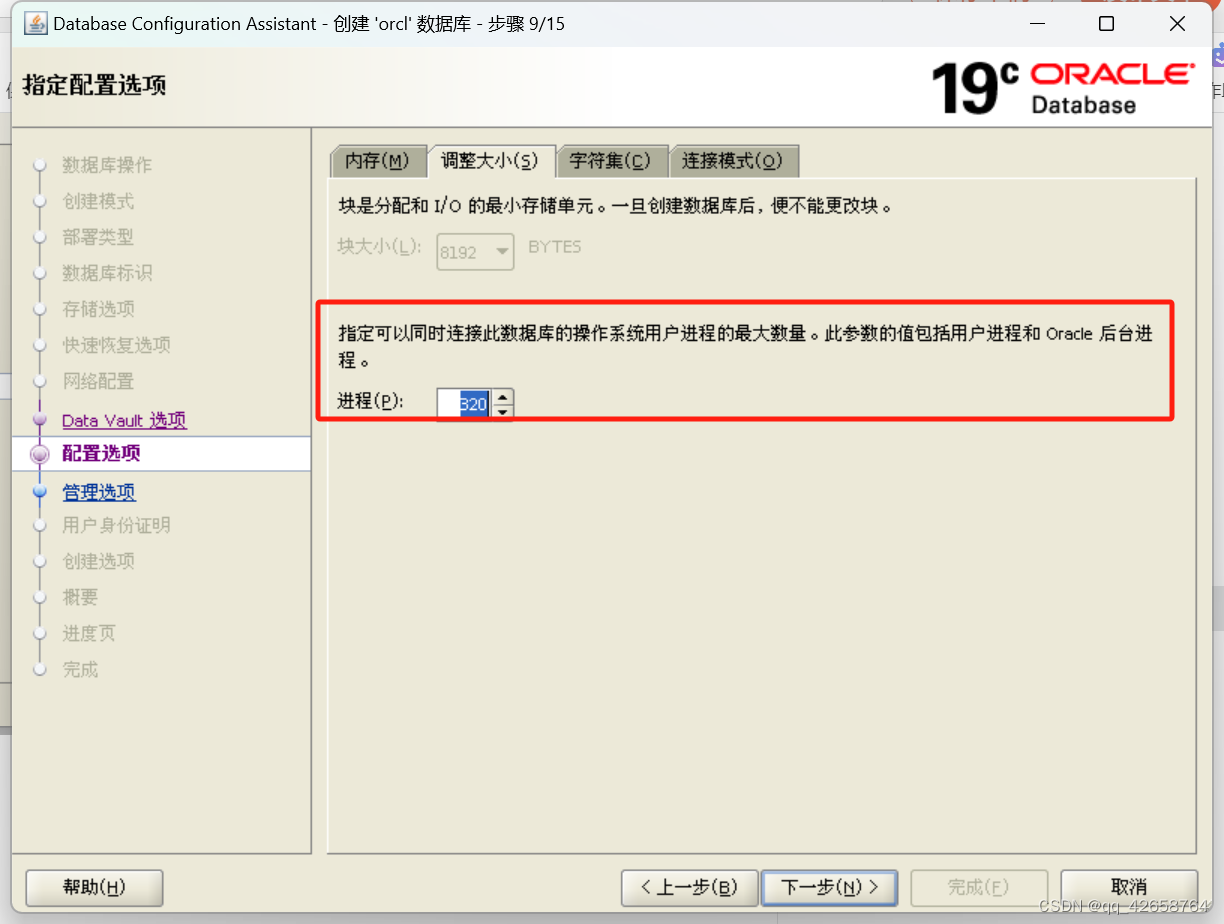
Task: Go to the Data Vault 选项 step
Action: [x=124, y=420]
